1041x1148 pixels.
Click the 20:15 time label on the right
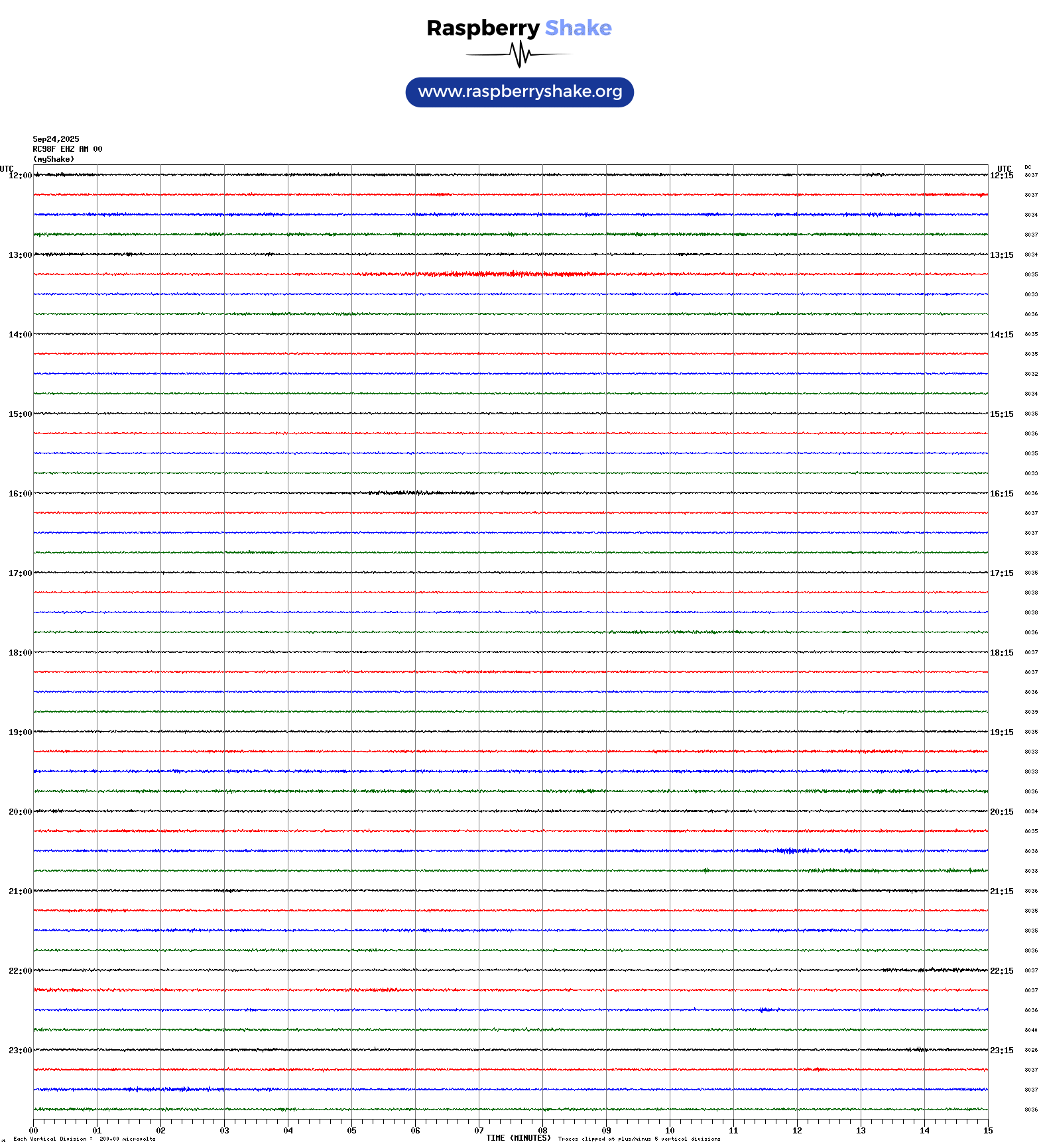tap(1001, 812)
